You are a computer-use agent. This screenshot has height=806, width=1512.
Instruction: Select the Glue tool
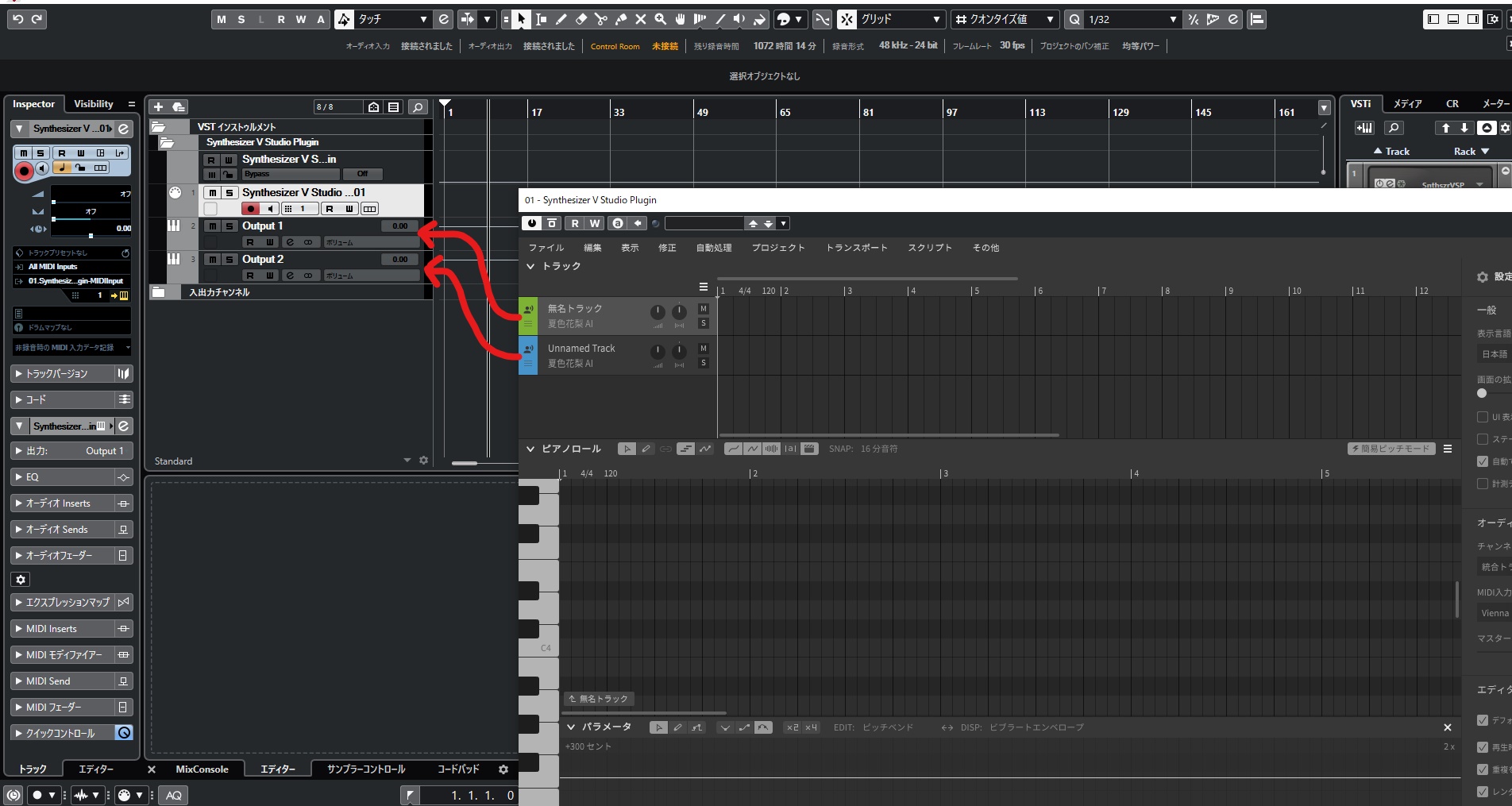point(619,19)
